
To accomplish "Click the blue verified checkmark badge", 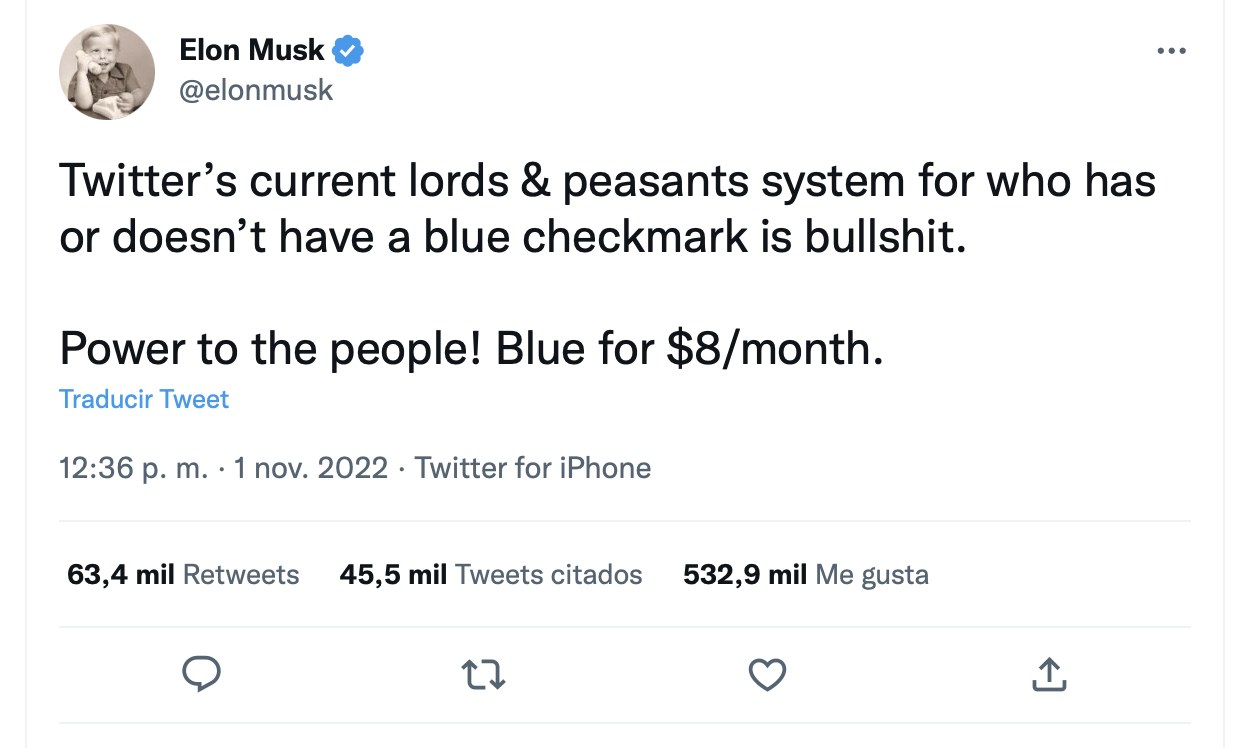I will coord(348,50).
